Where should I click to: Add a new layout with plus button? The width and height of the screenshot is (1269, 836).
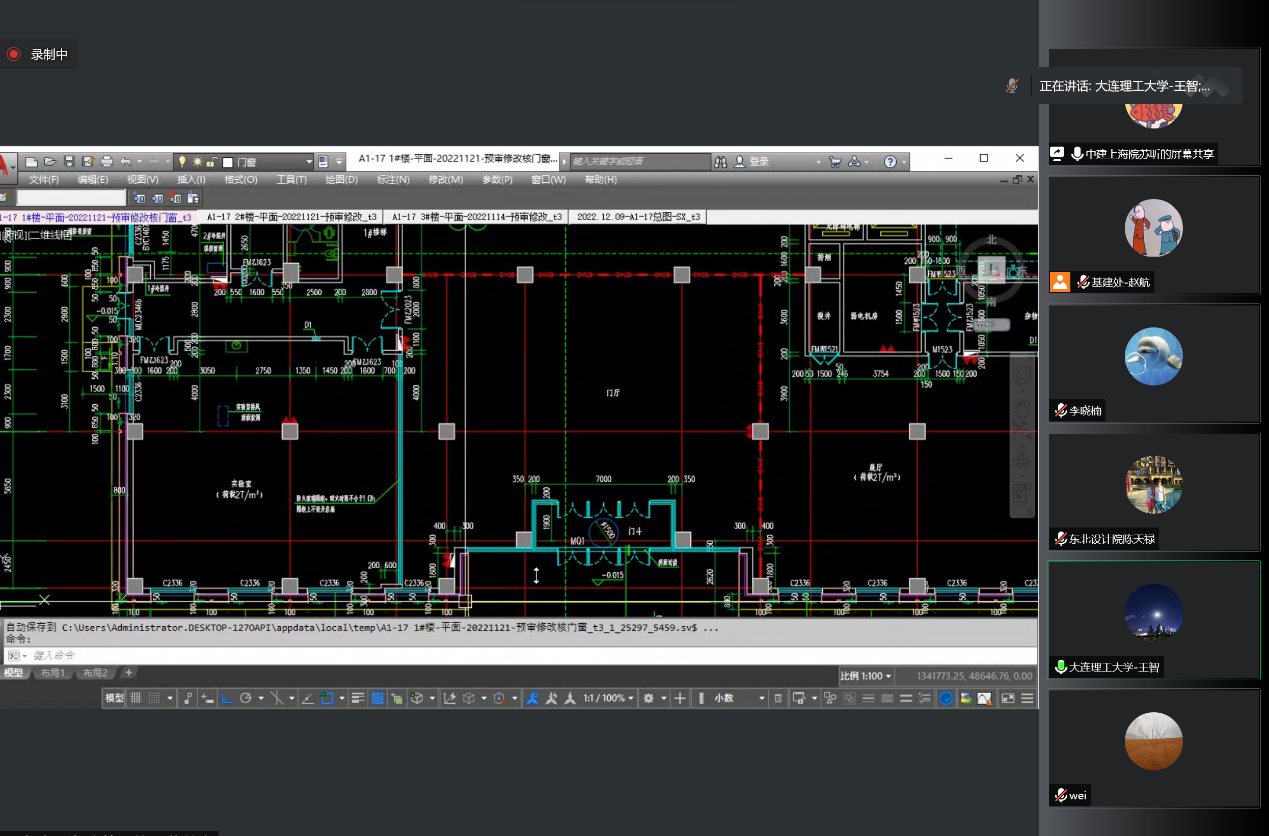pyautogui.click(x=128, y=673)
